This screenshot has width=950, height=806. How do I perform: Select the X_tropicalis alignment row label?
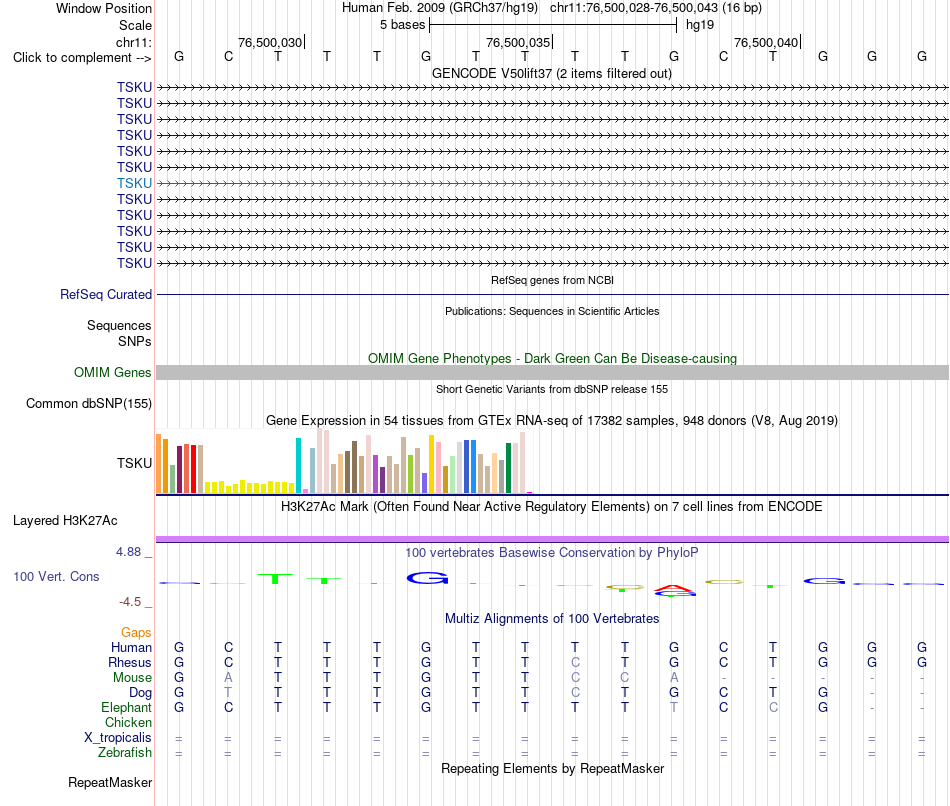click(x=118, y=738)
